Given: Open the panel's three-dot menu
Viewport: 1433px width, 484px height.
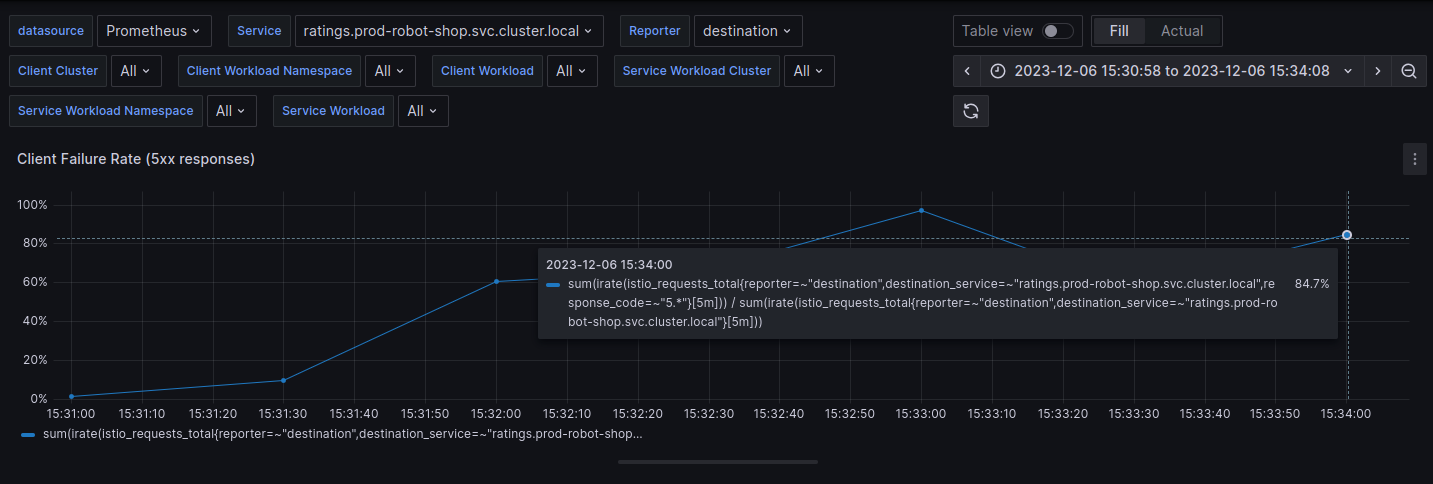Looking at the screenshot, I should click(1414, 159).
